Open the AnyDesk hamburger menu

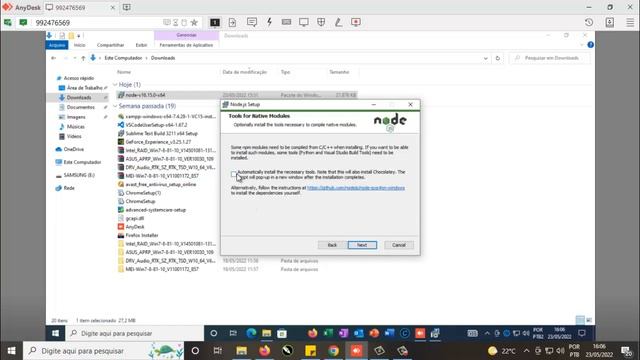coord(630,22)
